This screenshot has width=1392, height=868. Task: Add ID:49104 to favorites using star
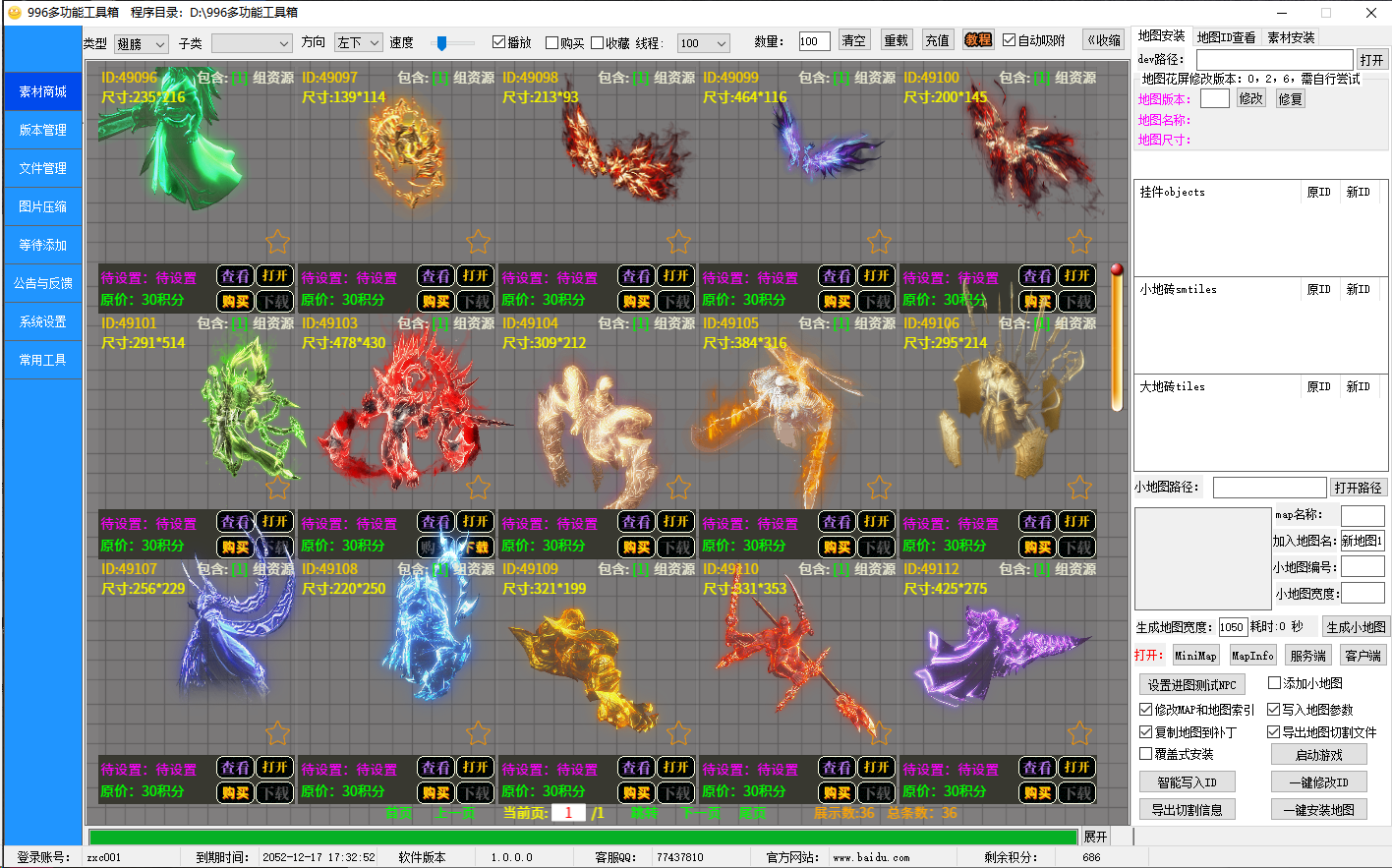679,487
